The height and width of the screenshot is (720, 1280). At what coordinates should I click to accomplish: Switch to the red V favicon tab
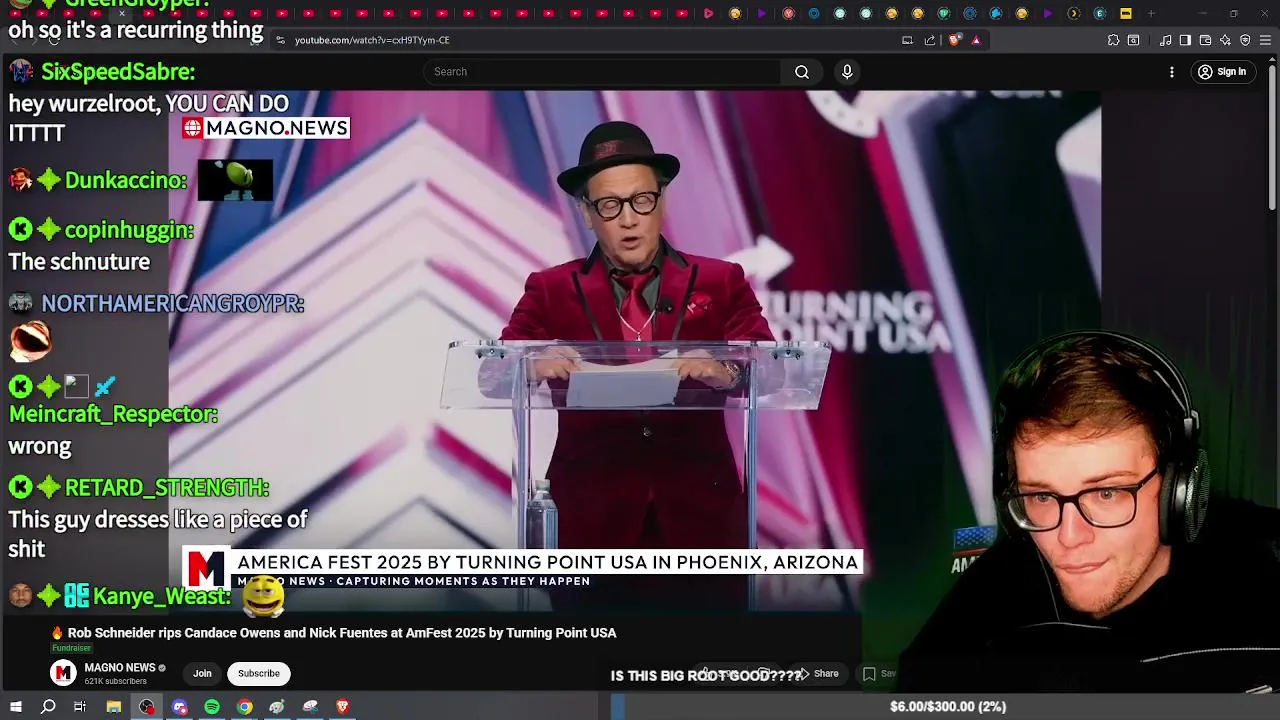(x=788, y=14)
